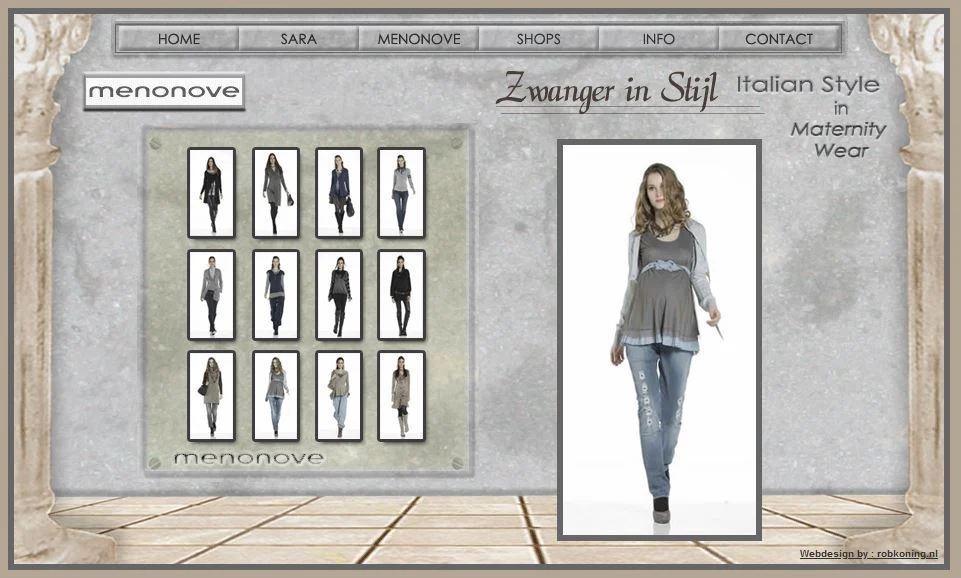Viewport: 961px width, 578px height.
Task: Select thumbnail of gray cardigan with black pants
Action: tap(211, 295)
